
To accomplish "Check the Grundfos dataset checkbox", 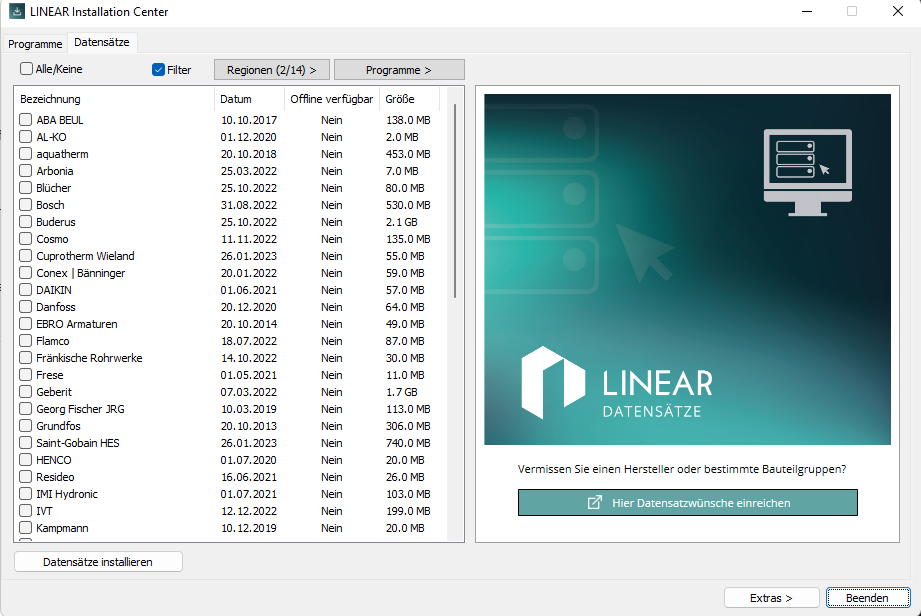I will point(26,426).
